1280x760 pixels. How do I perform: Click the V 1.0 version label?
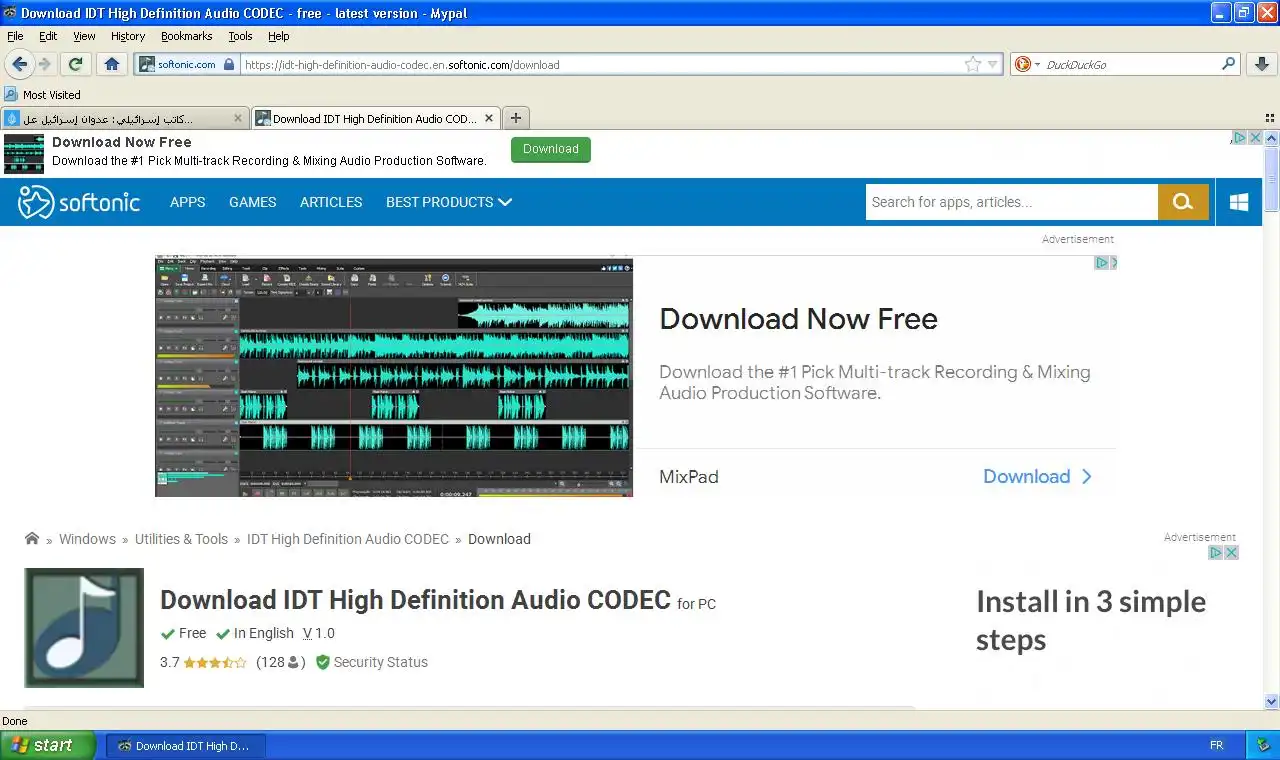point(318,633)
